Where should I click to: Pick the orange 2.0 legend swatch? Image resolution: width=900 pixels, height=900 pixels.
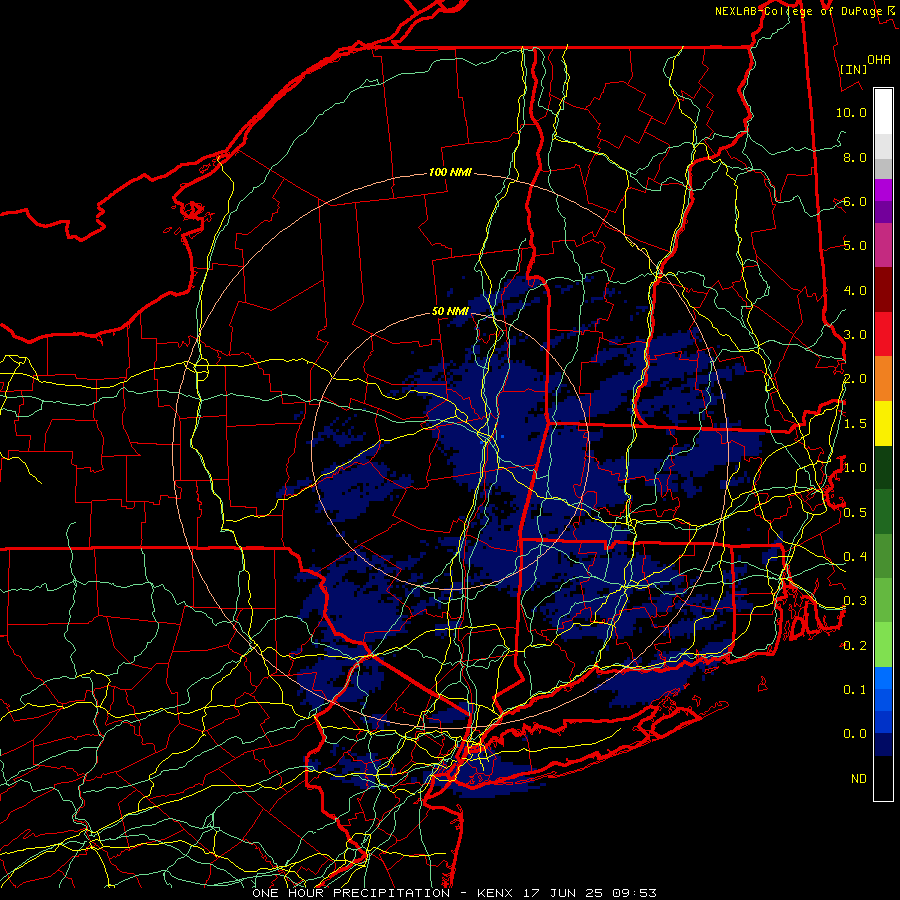click(883, 379)
